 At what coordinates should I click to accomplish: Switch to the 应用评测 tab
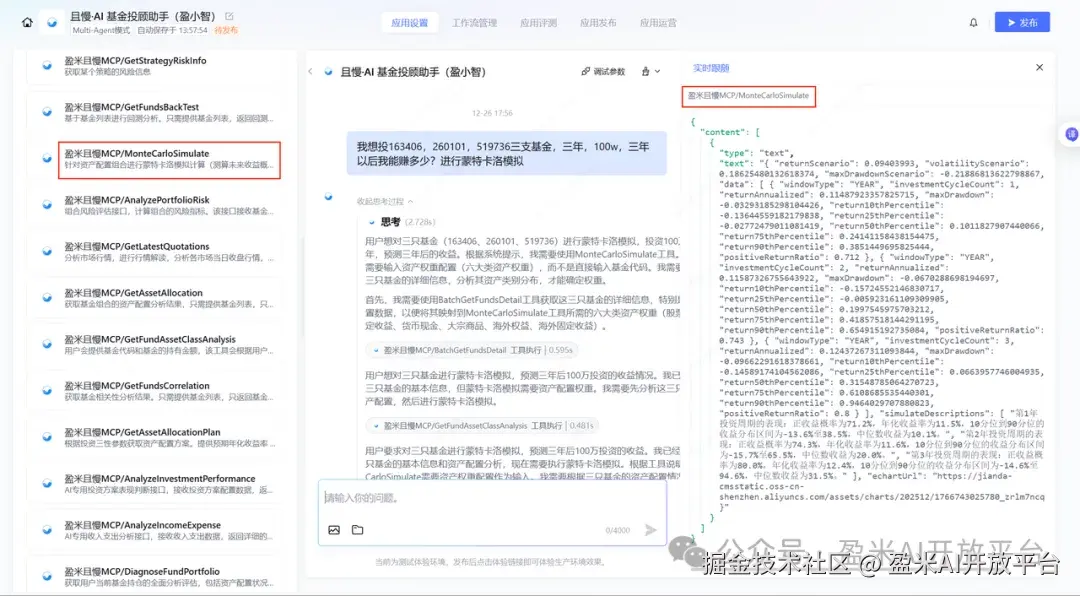click(541, 21)
